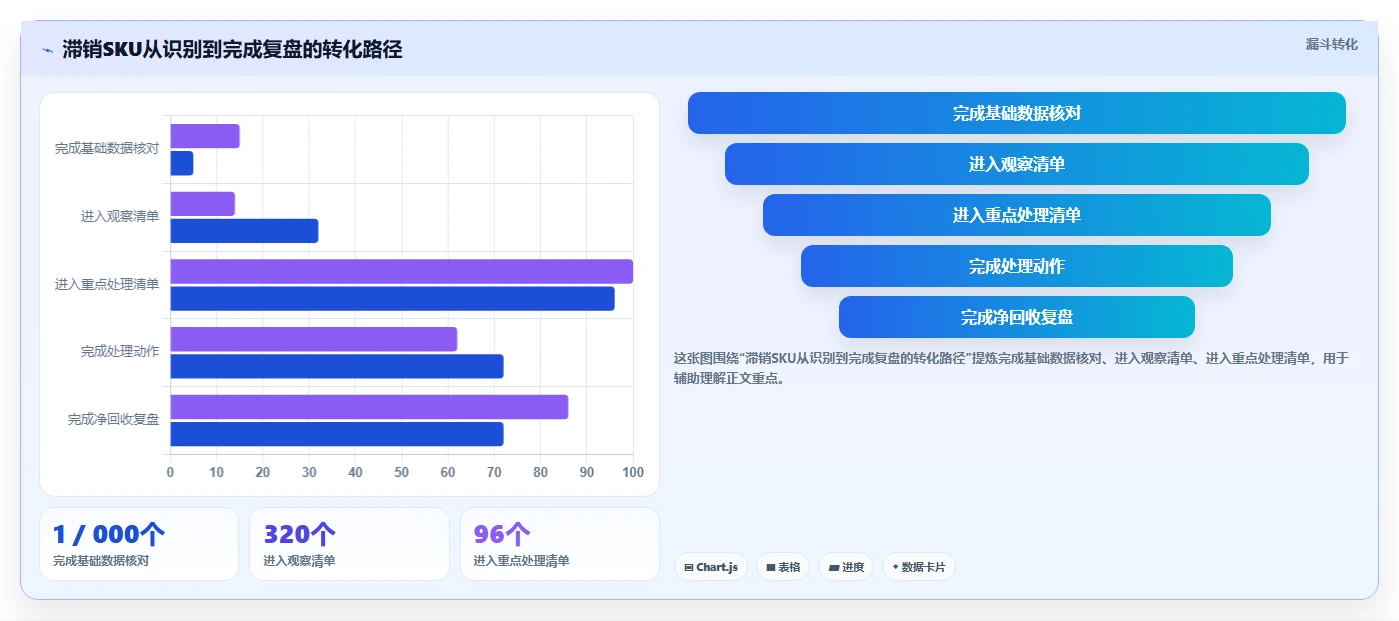
Task: Click the x-axis tick label 50
Action: (402, 472)
